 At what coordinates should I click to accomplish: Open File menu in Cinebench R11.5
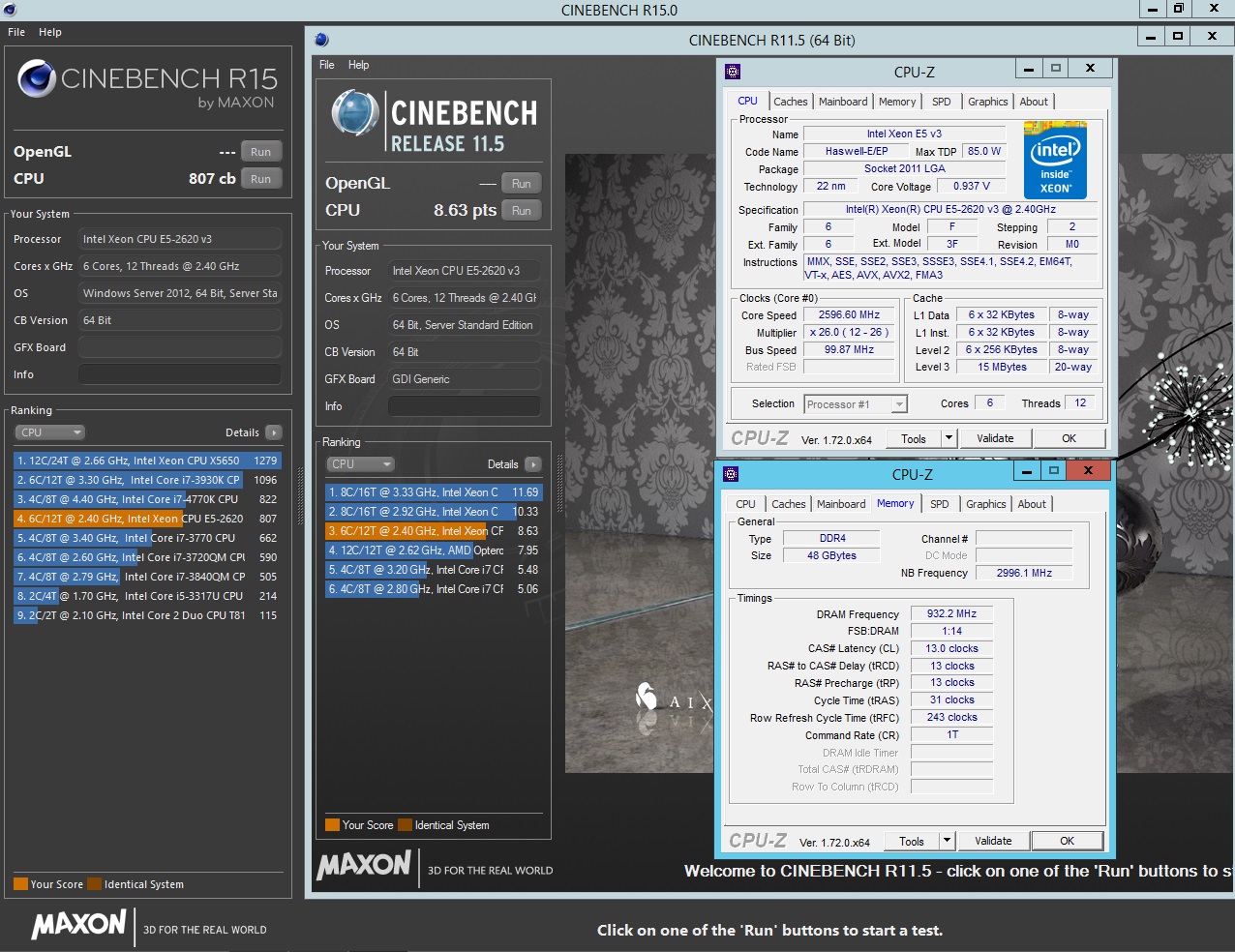click(x=327, y=65)
